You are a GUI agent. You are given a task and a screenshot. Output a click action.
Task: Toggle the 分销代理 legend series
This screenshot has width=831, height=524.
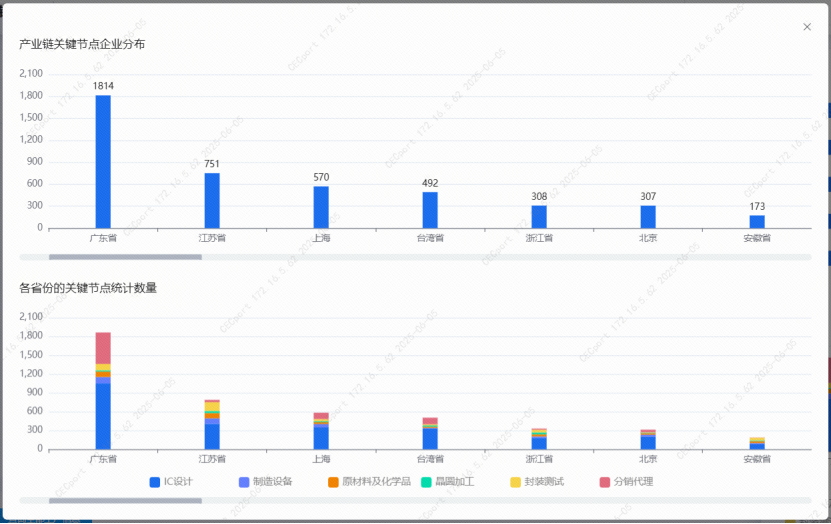(626, 482)
